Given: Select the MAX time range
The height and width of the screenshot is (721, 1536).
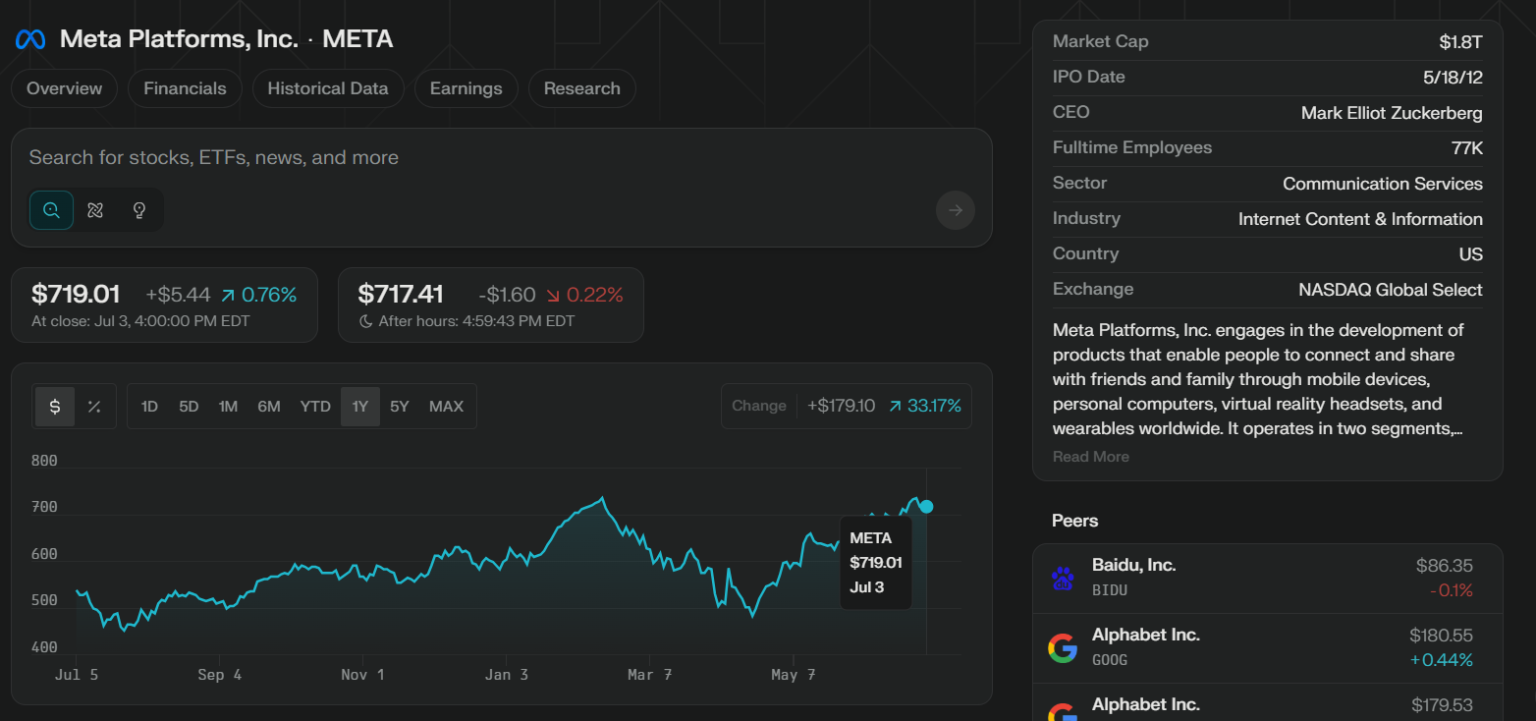Looking at the screenshot, I should click(x=446, y=406).
